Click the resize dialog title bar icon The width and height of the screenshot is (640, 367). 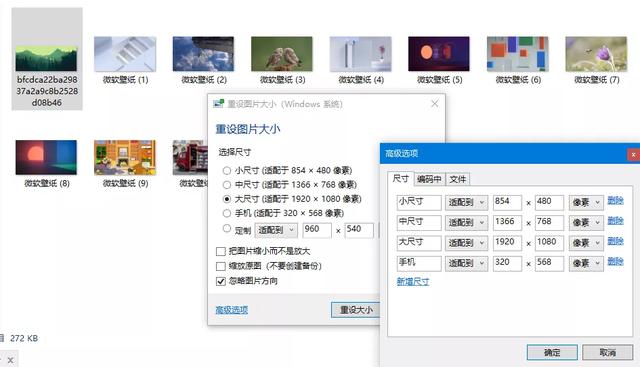219,104
